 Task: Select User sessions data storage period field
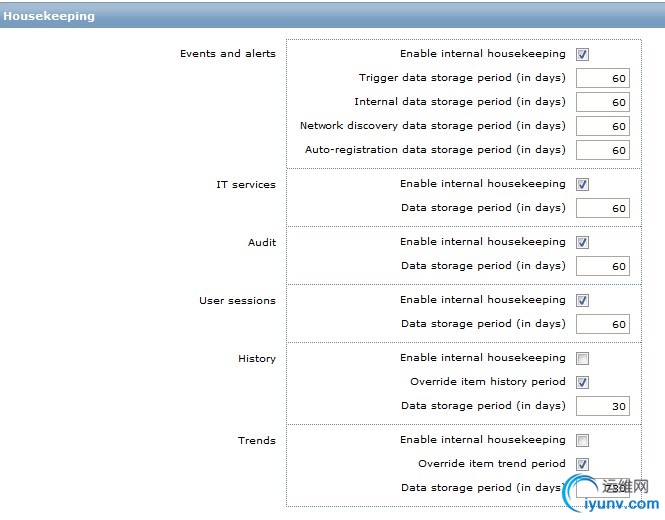pos(603,325)
